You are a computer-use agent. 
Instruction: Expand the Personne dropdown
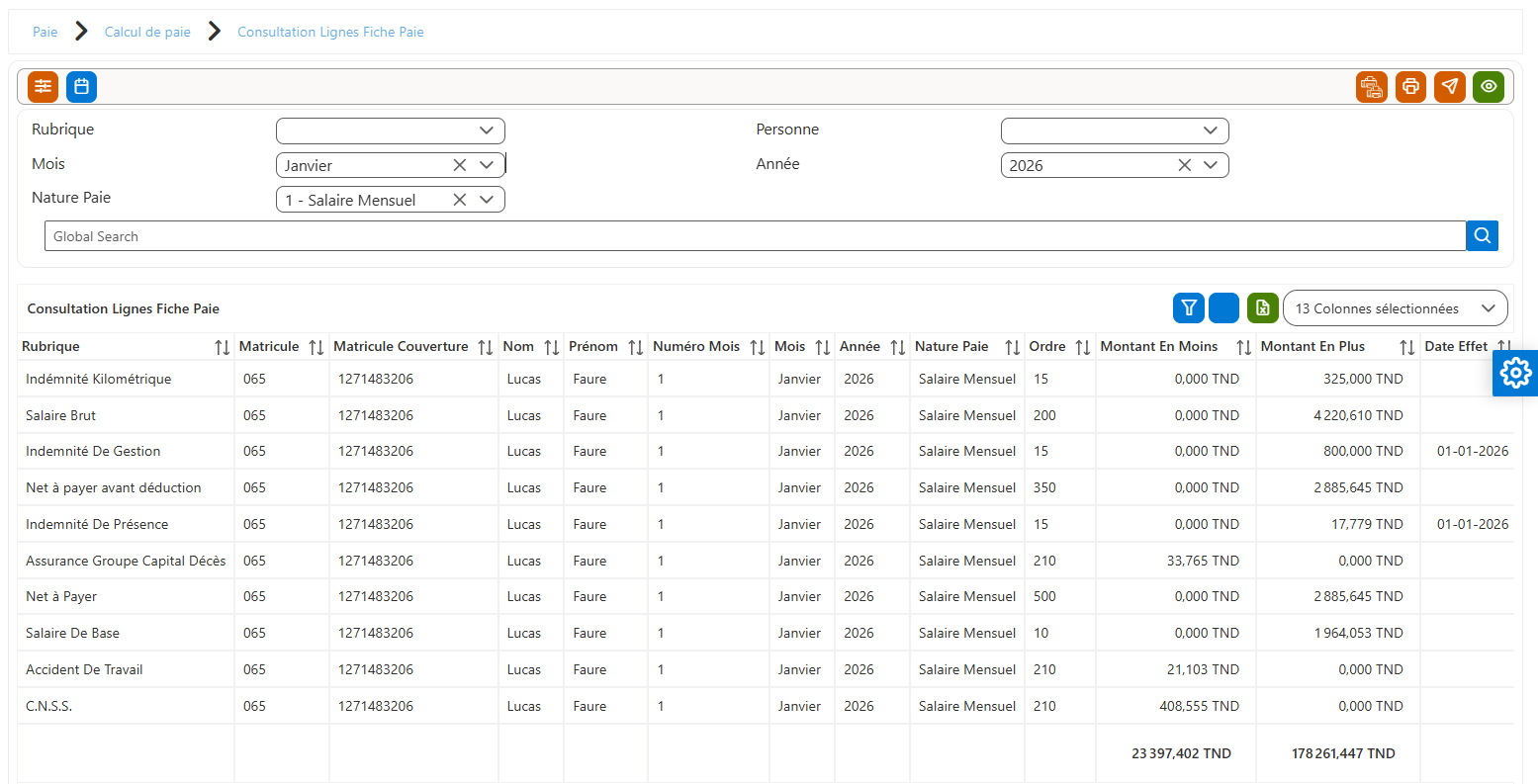click(x=1211, y=131)
